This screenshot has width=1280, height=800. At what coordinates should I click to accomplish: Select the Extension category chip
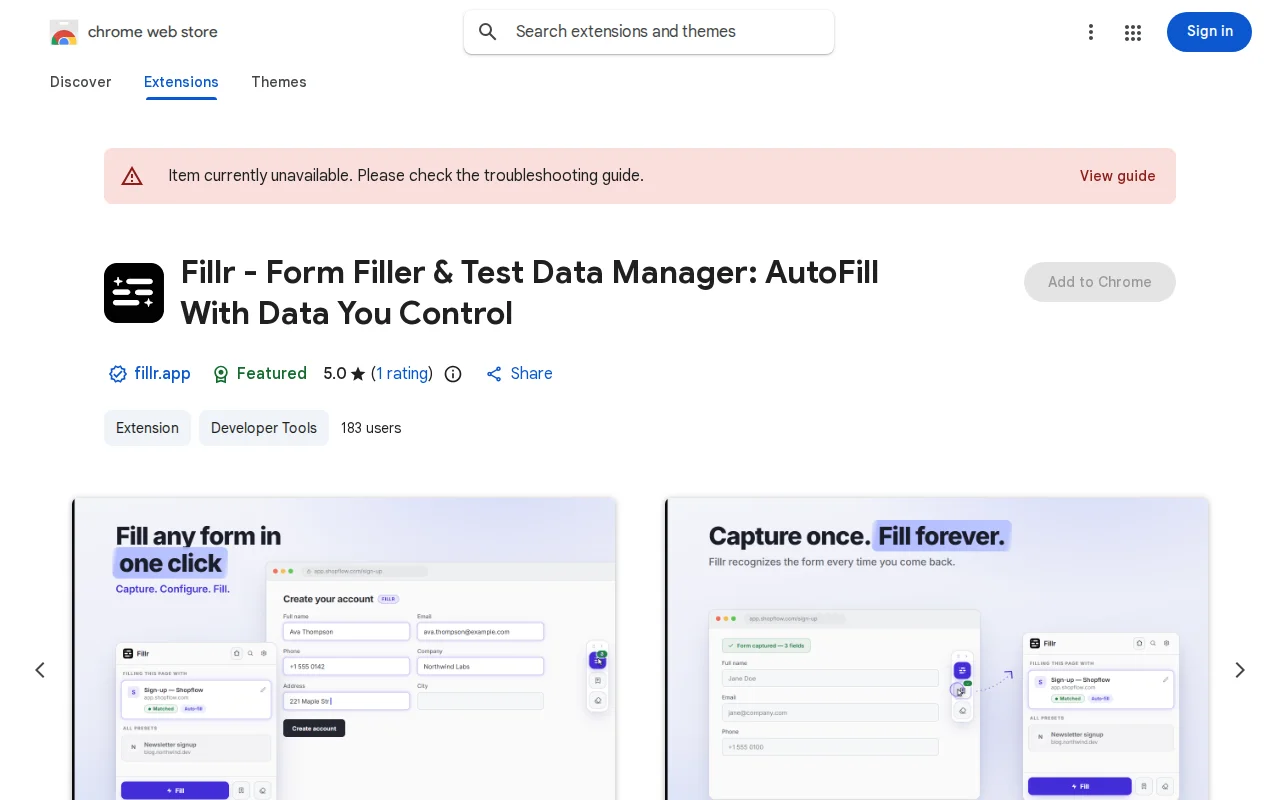click(x=147, y=428)
